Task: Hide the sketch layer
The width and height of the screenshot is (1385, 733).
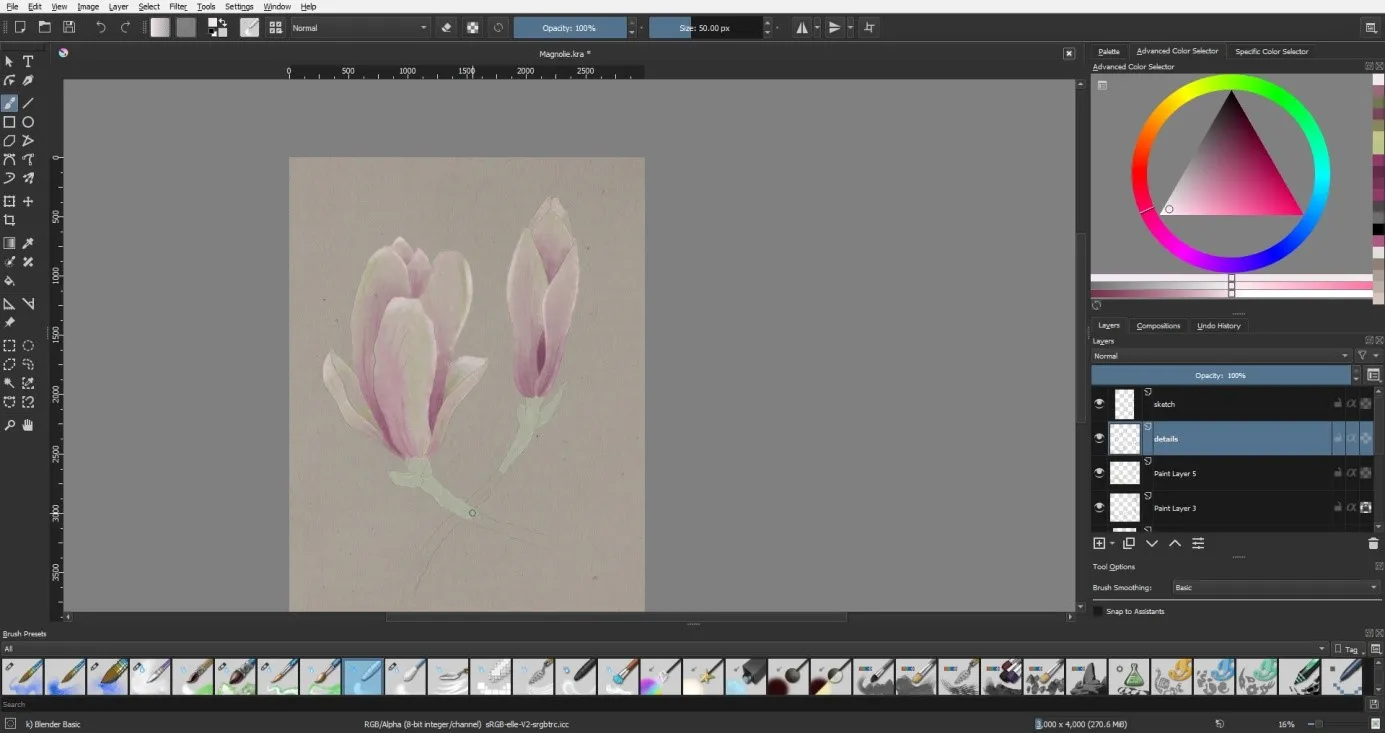Action: pyautogui.click(x=1099, y=404)
